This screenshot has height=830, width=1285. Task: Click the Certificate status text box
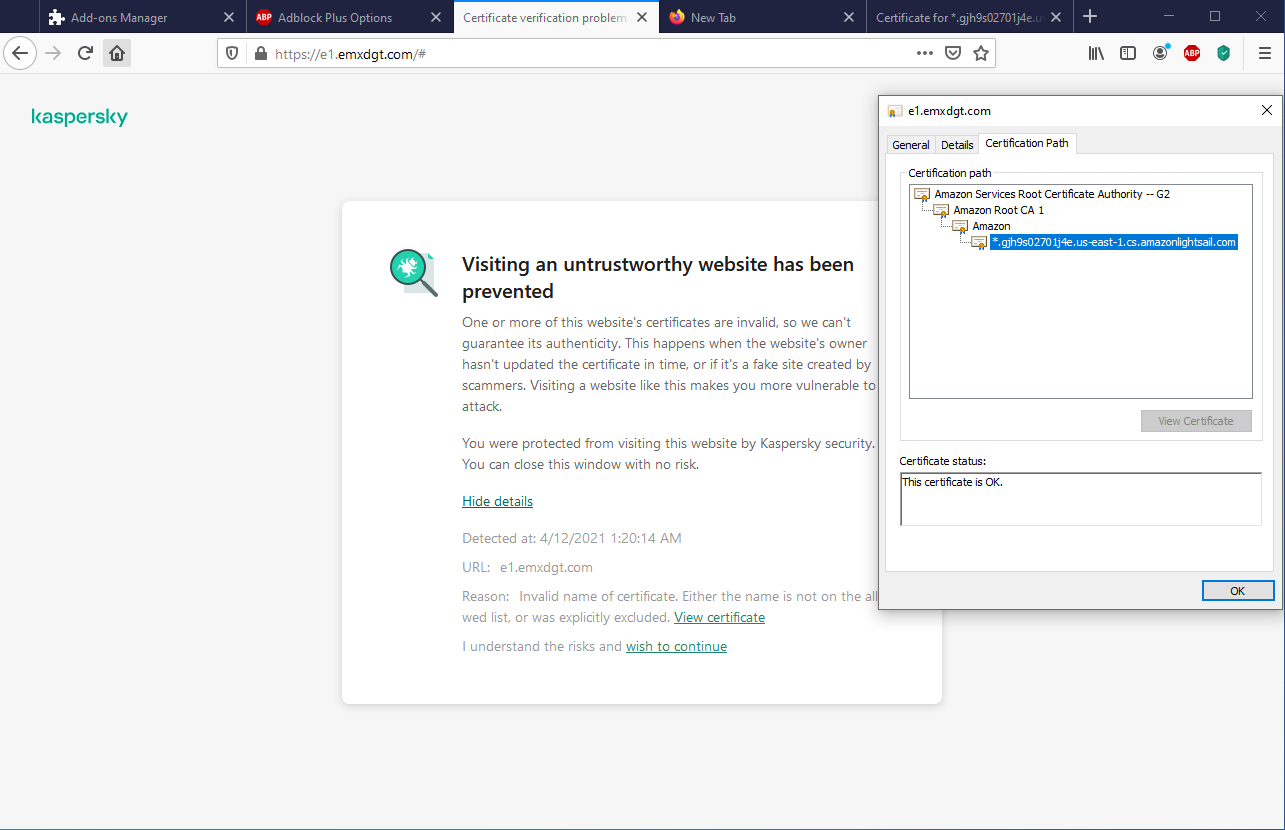(x=1081, y=499)
